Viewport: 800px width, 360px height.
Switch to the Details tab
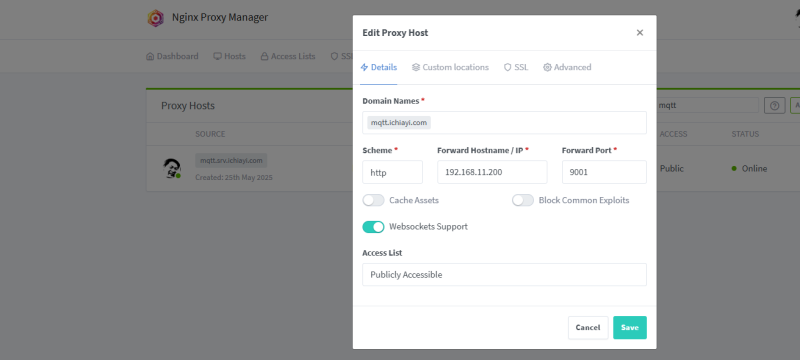point(379,67)
